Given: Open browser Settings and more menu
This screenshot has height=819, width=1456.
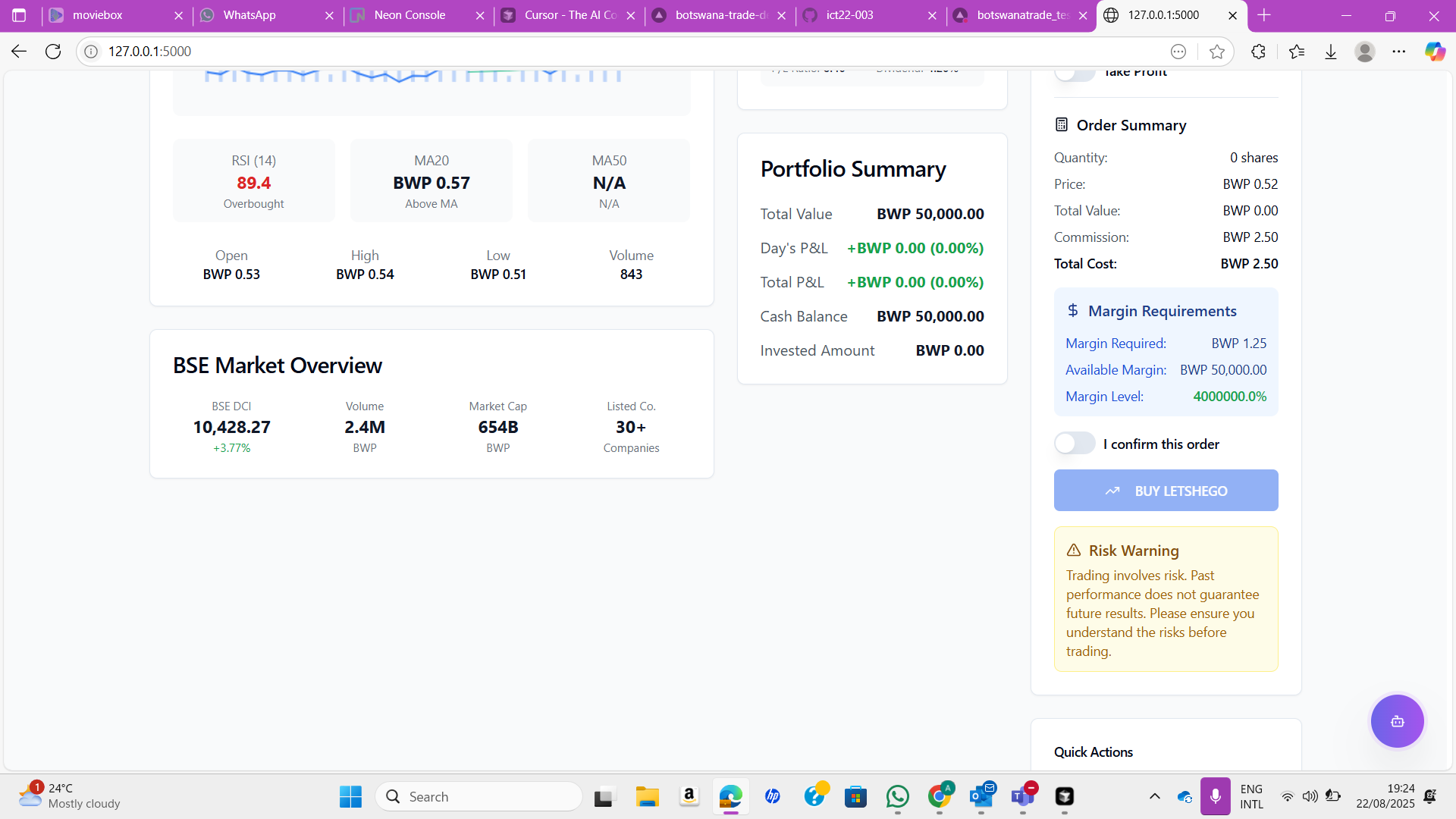Looking at the screenshot, I should click(1399, 52).
